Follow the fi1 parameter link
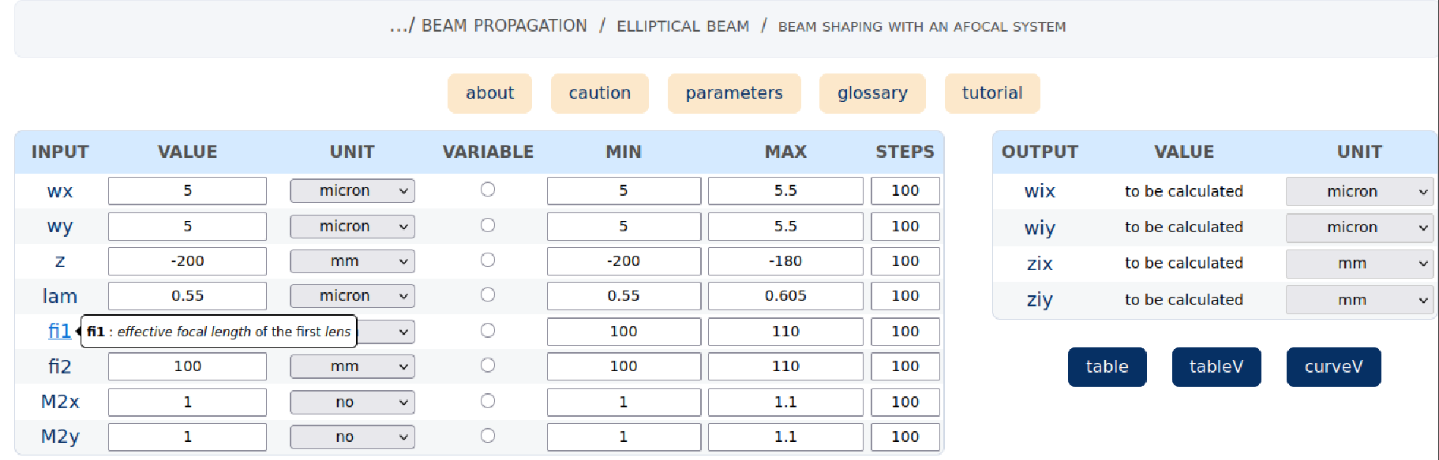 point(60,331)
